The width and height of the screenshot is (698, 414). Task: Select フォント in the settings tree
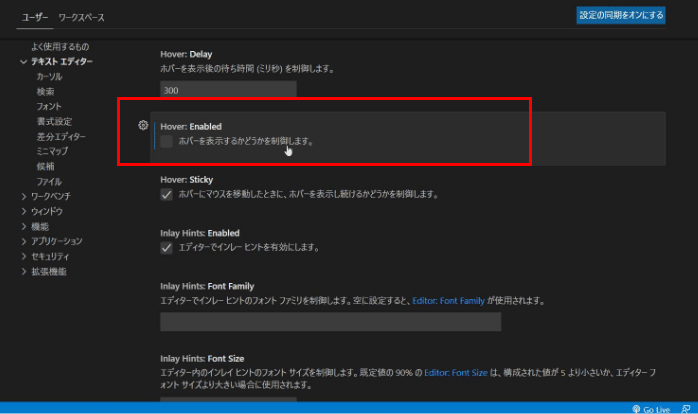(49, 106)
